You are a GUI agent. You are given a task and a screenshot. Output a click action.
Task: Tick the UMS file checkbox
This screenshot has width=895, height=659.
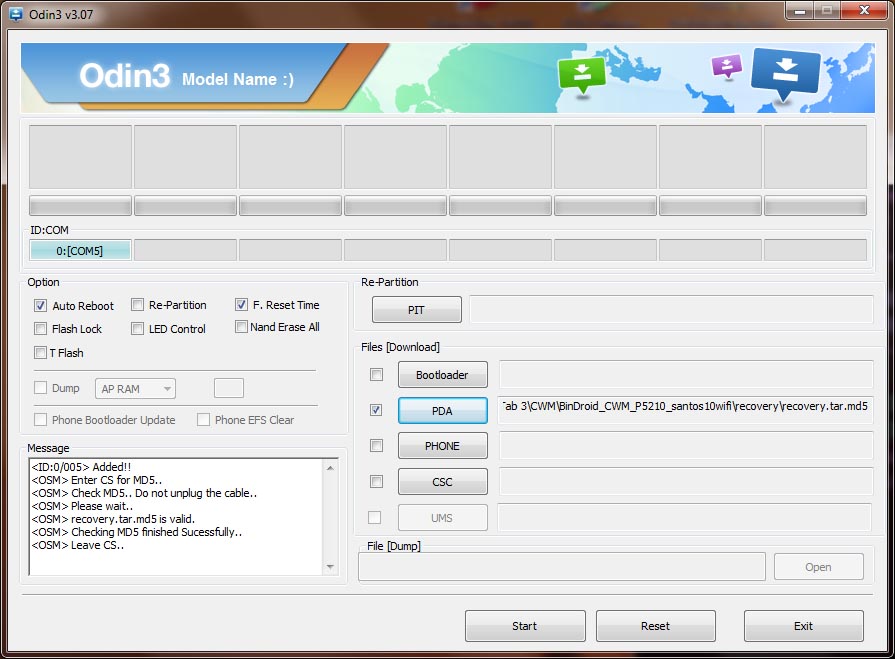374,518
